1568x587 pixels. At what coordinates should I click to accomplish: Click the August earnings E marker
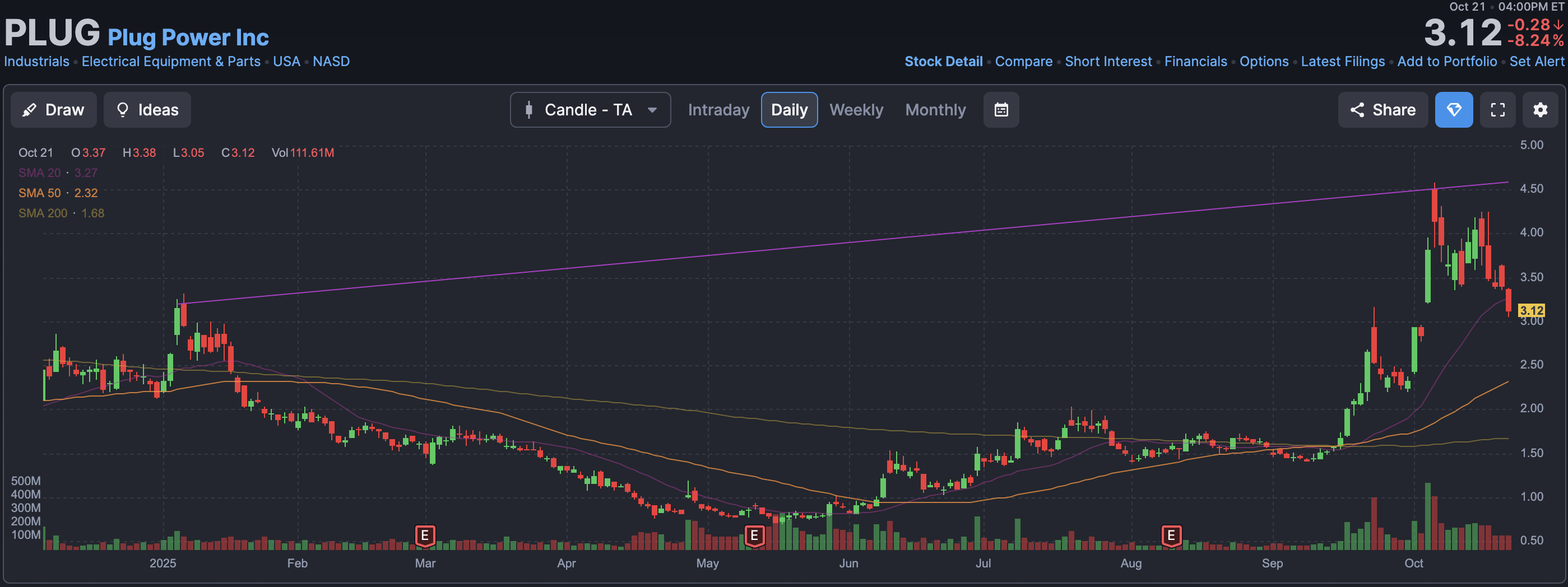tap(1171, 536)
